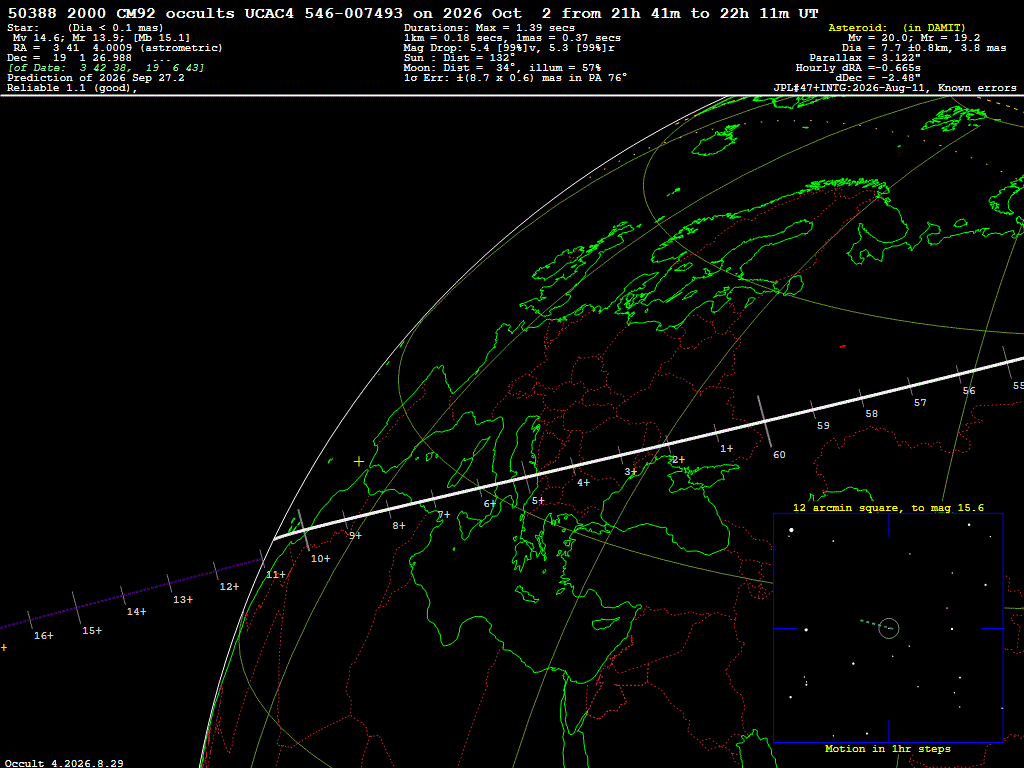Click the yellow Asteroid (in DAMIT) heading
Image resolution: width=1024 pixels, height=768 pixels.
(x=897, y=28)
